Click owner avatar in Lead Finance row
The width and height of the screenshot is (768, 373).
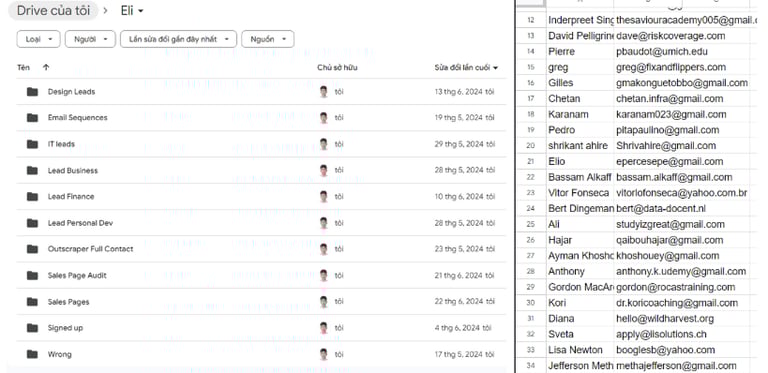[323, 196]
